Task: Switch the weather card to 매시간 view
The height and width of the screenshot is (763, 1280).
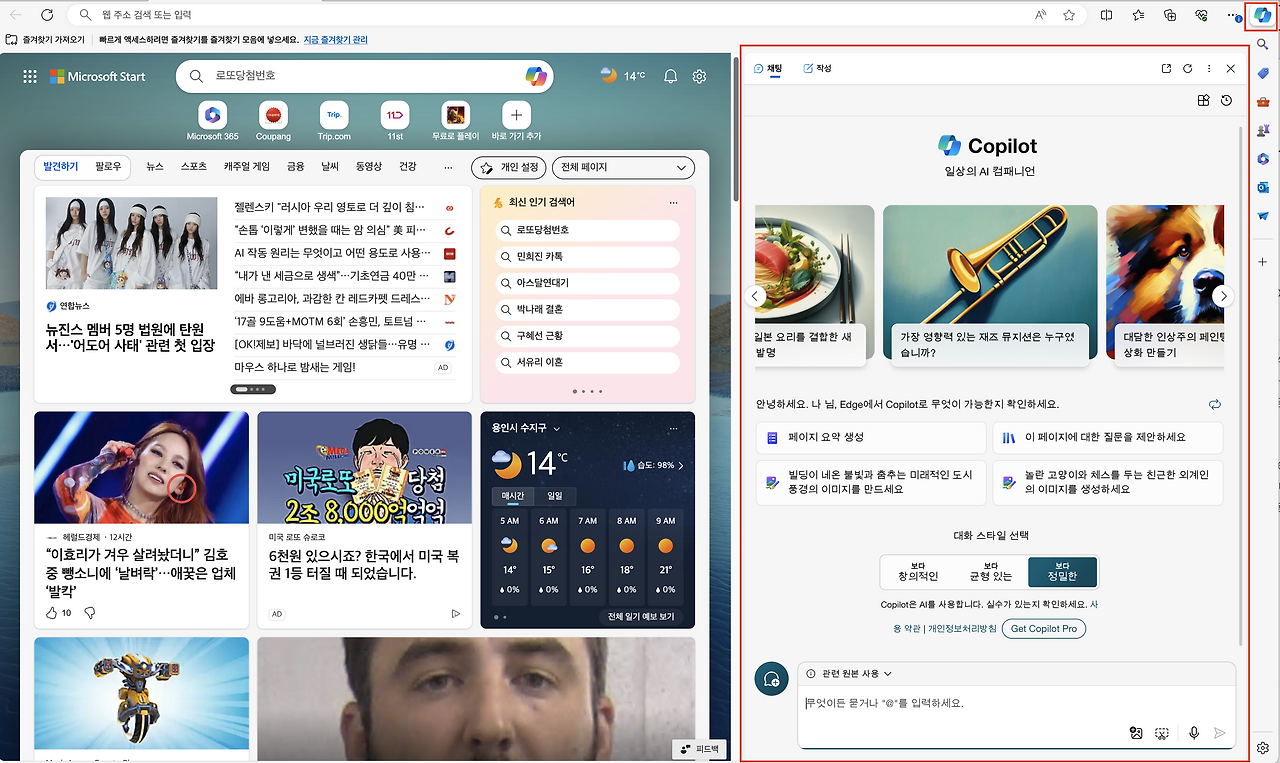Action: [513, 496]
